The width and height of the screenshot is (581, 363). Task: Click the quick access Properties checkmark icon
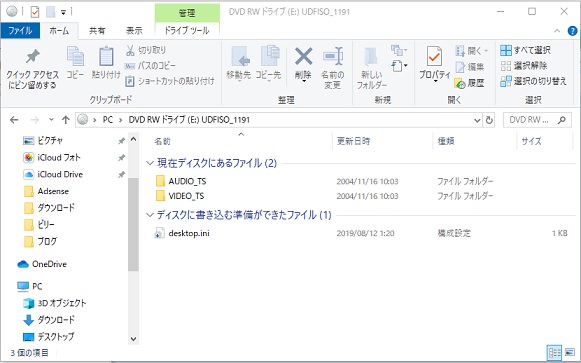(x=35, y=12)
